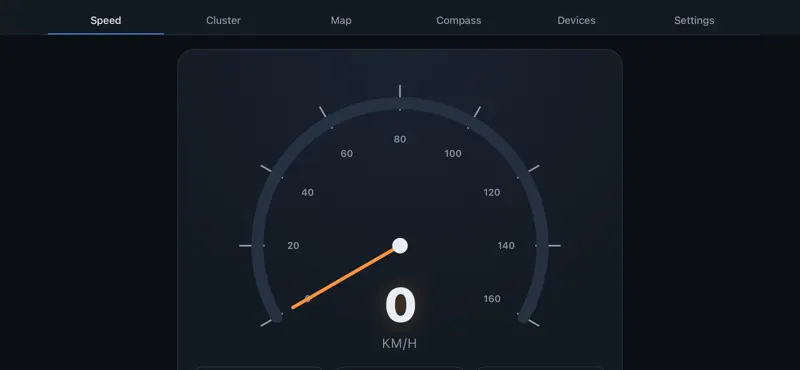Click the 60 gauge label
Viewport: 800px width, 370px height.
pos(346,154)
